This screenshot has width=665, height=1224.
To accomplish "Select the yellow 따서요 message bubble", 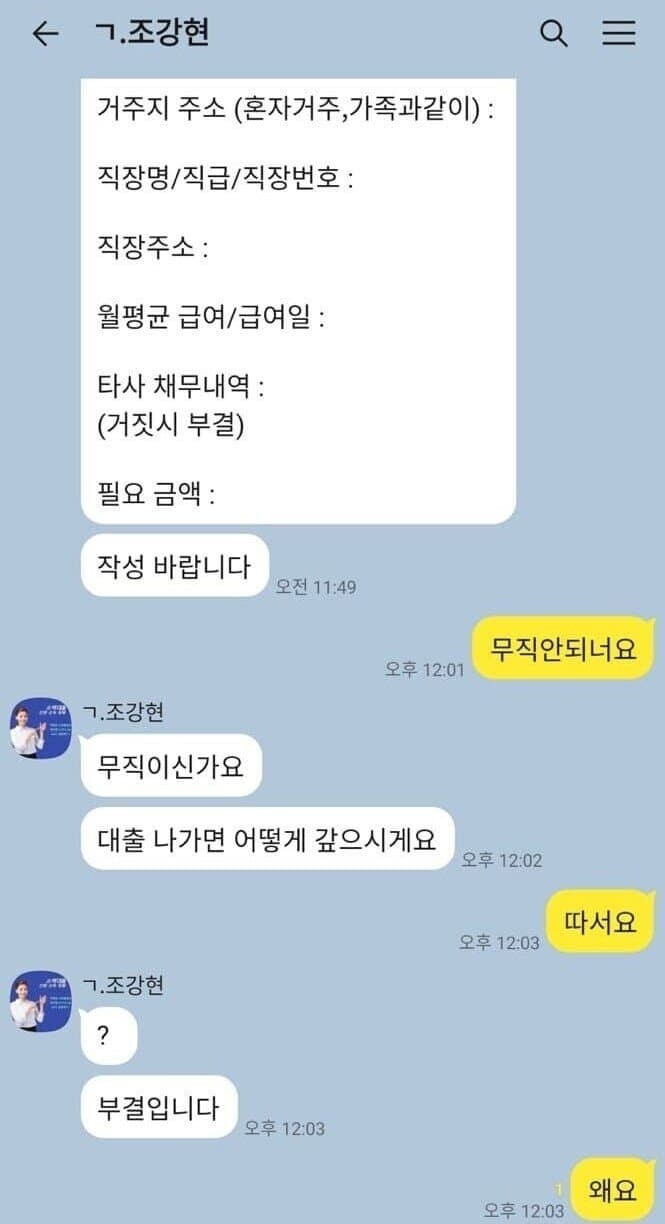I will (600, 921).
